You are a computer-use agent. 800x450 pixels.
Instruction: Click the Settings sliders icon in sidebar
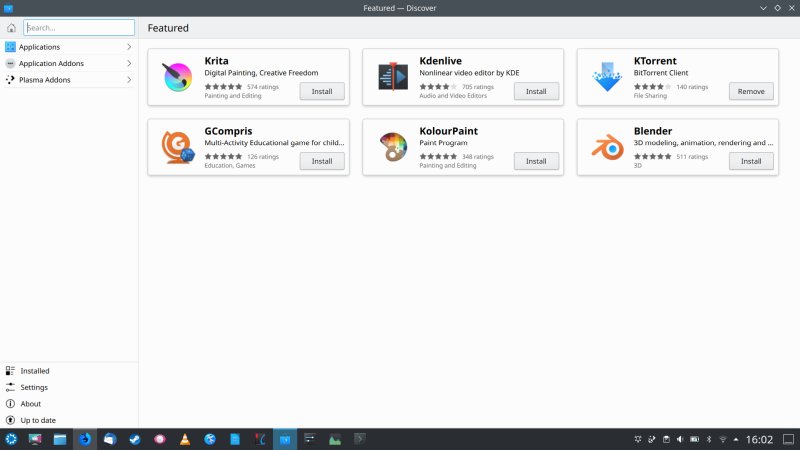coord(10,387)
